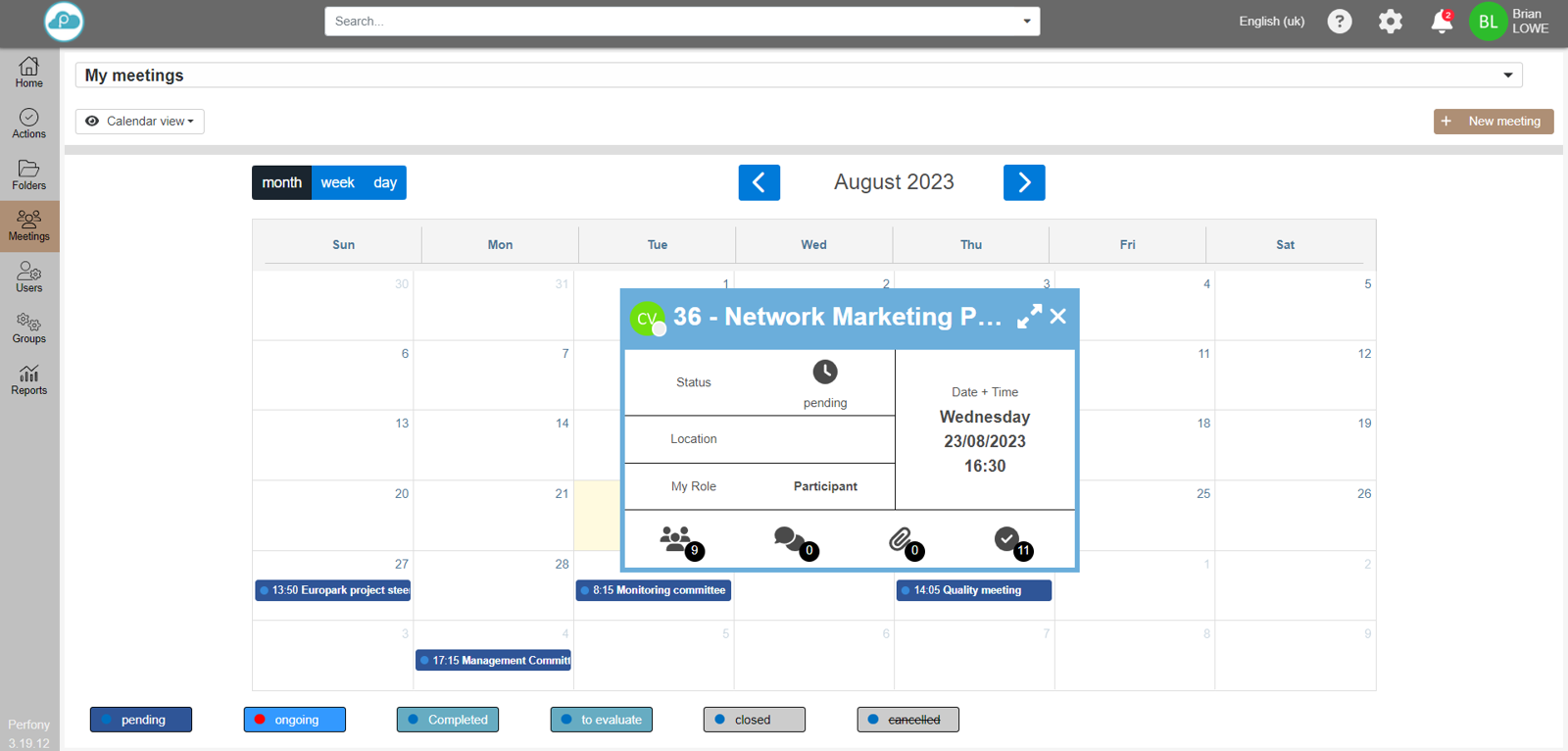Expand the search bar dropdown arrow
The height and width of the screenshot is (751, 1568).
click(1026, 22)
